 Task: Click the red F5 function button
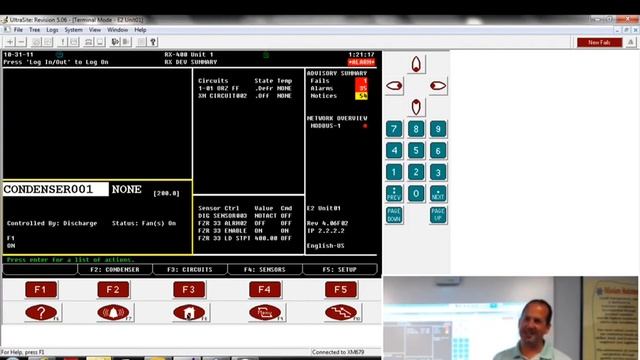click(341, 290)
